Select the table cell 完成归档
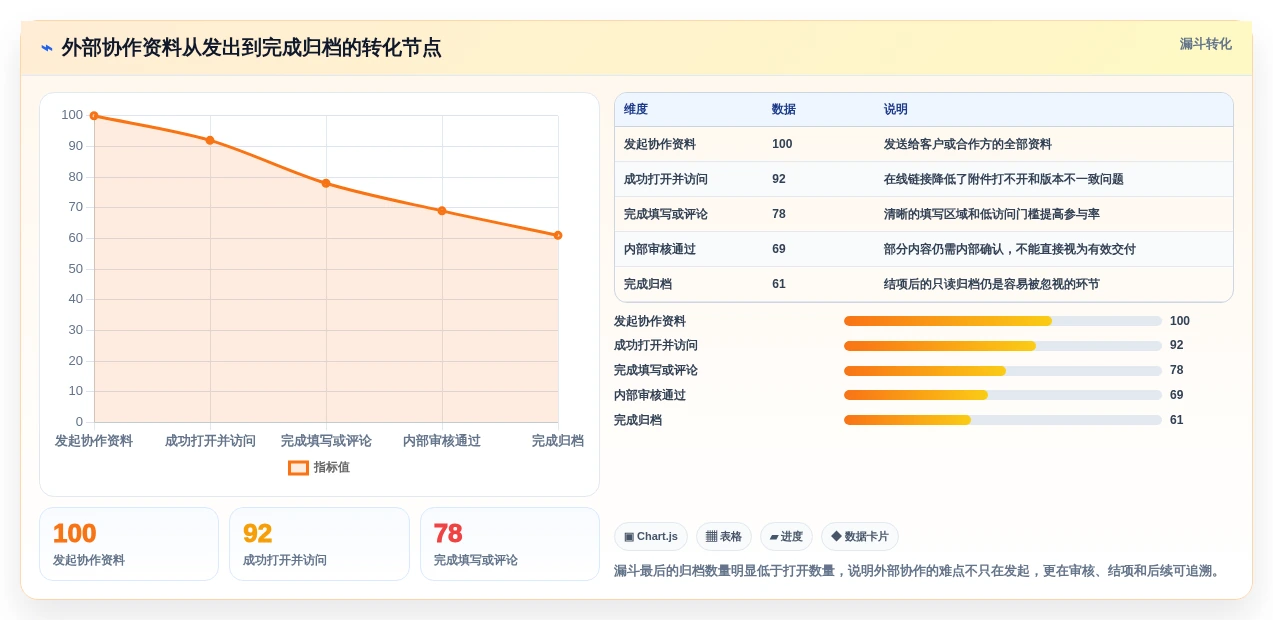This screenshot has height=620, width=1273. click(648, 284)
